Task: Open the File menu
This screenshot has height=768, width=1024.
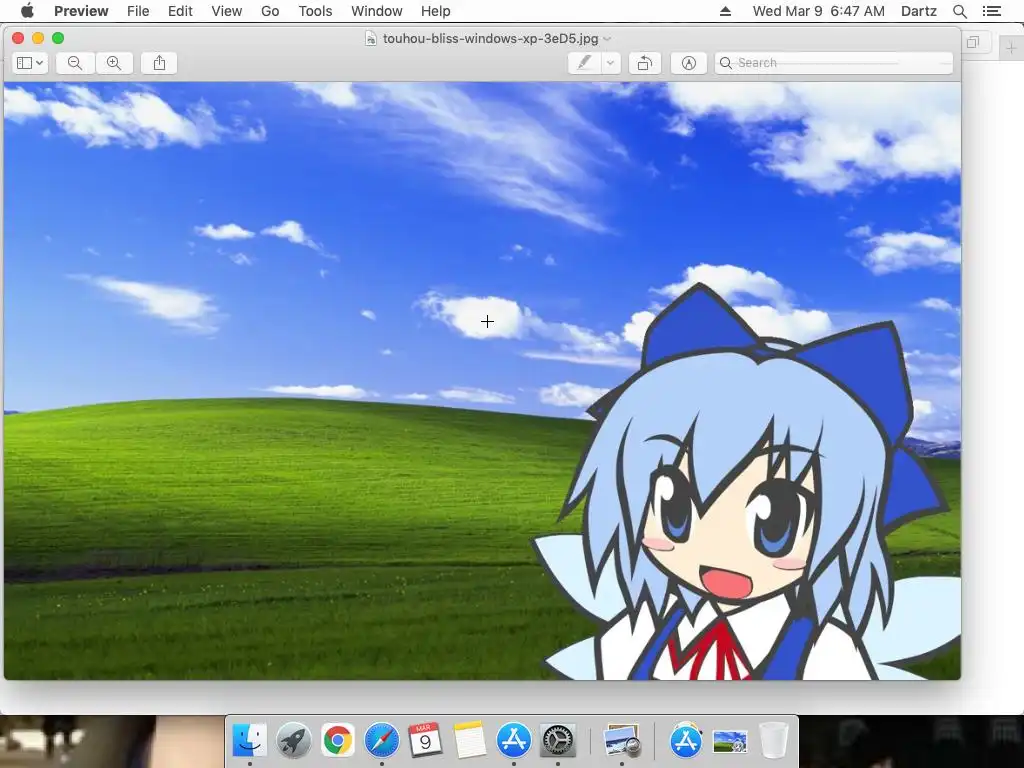Action: (x=138, y=11)
